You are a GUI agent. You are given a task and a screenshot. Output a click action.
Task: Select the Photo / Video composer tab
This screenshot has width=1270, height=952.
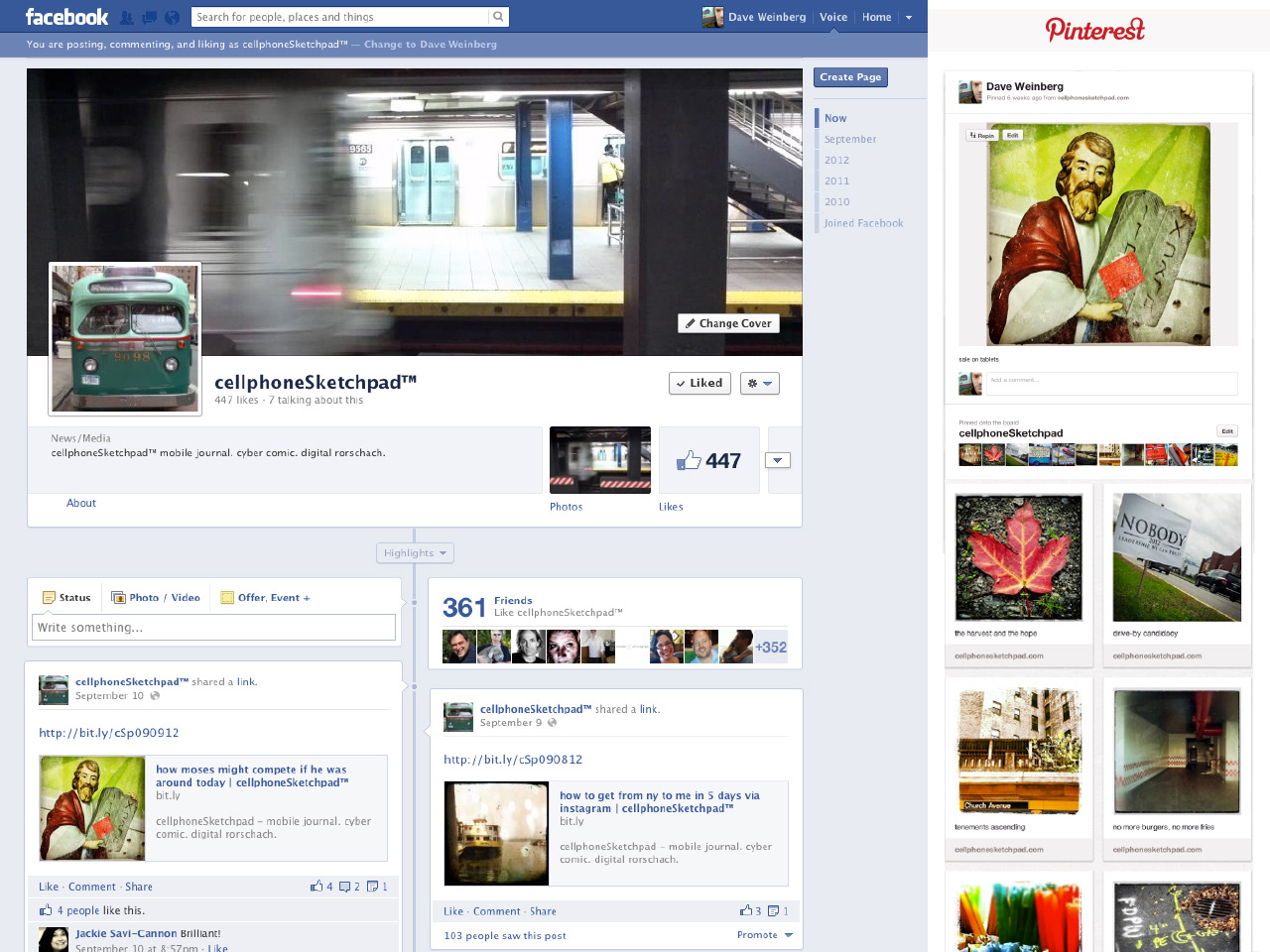point(156,597)
